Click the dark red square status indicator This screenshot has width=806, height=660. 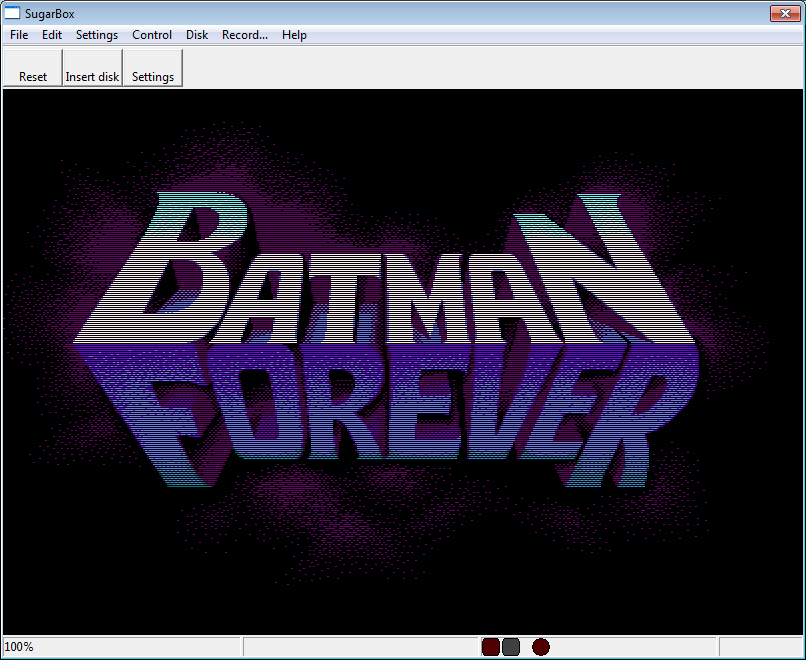[x=490, y=647]
